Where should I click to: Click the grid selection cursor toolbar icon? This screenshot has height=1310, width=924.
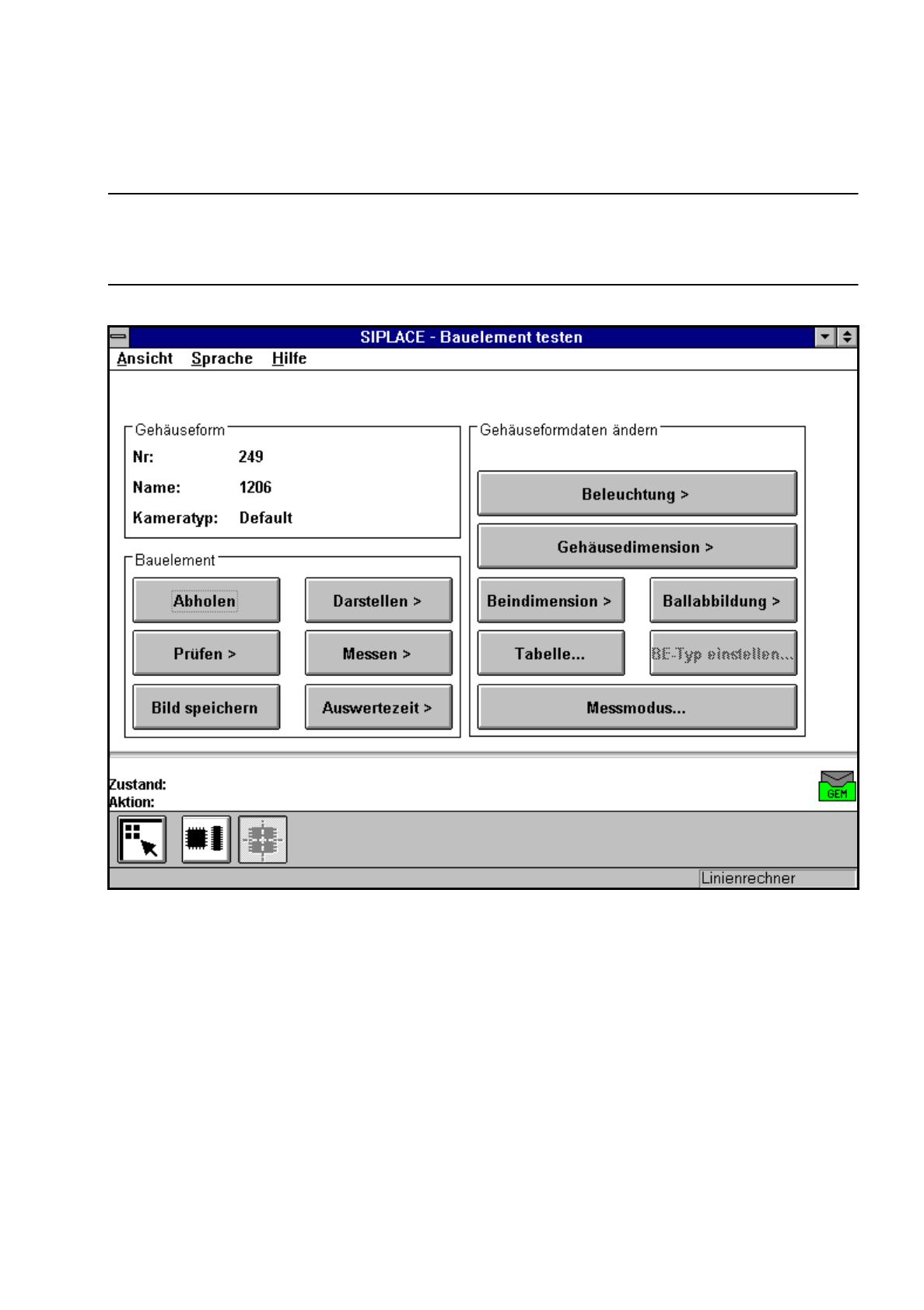(142, 839)
